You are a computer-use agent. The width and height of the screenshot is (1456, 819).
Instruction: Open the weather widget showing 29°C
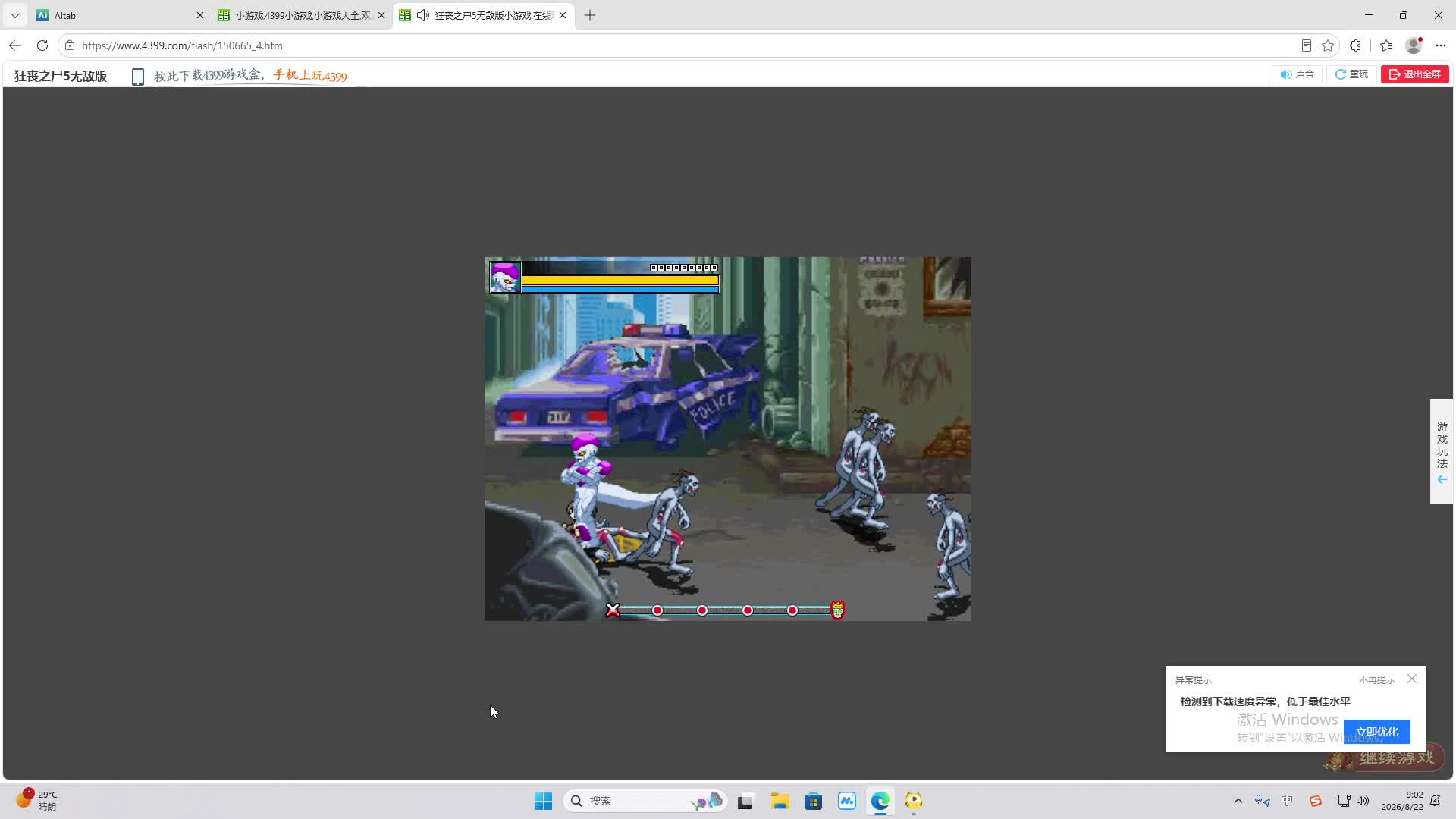[36, 800]
